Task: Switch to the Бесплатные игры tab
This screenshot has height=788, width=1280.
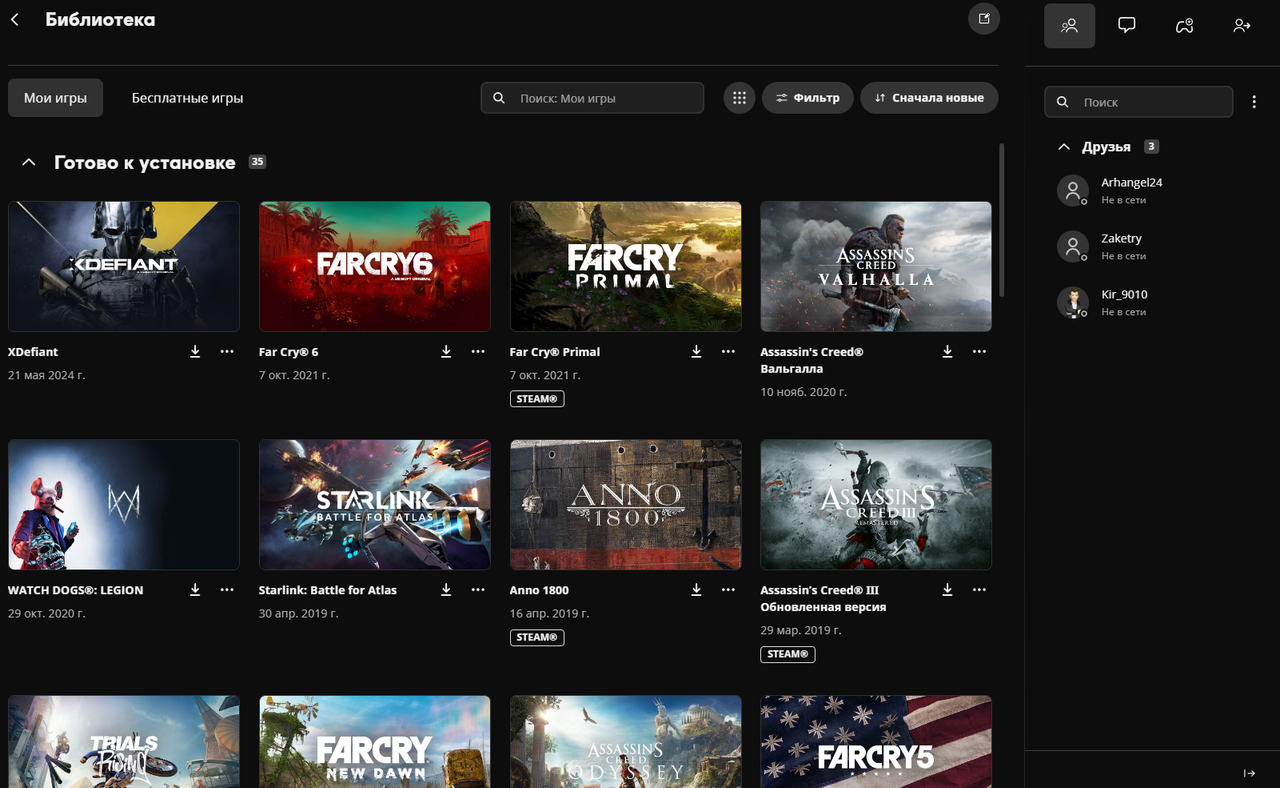Action: pyautogui.click(x=188, y=98)
